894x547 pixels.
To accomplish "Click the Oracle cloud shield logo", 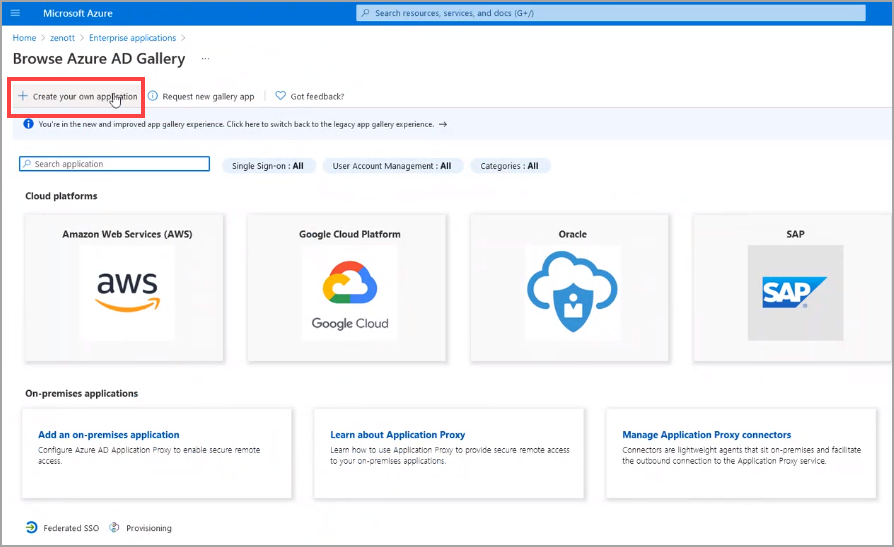I will (x=572, y=292).
